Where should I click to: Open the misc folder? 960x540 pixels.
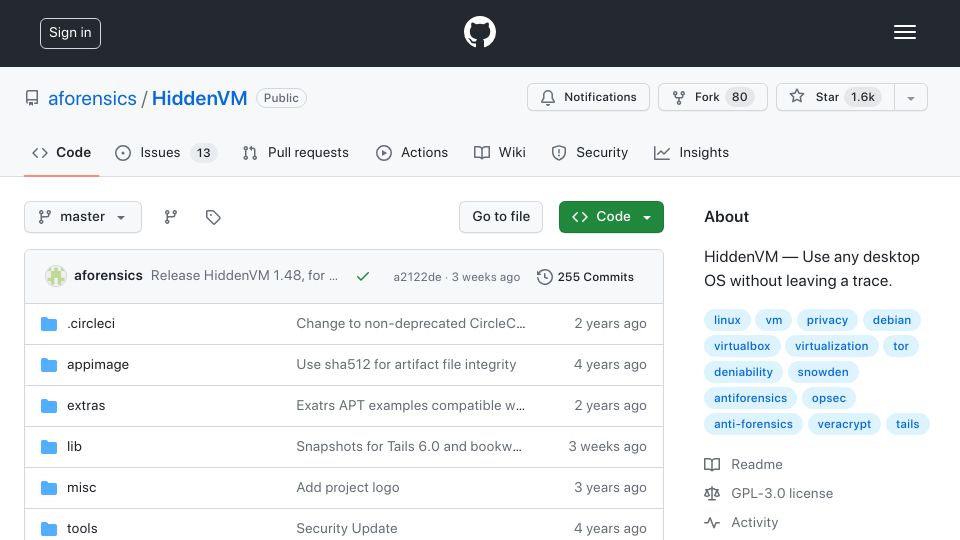(x=81, y=487)
